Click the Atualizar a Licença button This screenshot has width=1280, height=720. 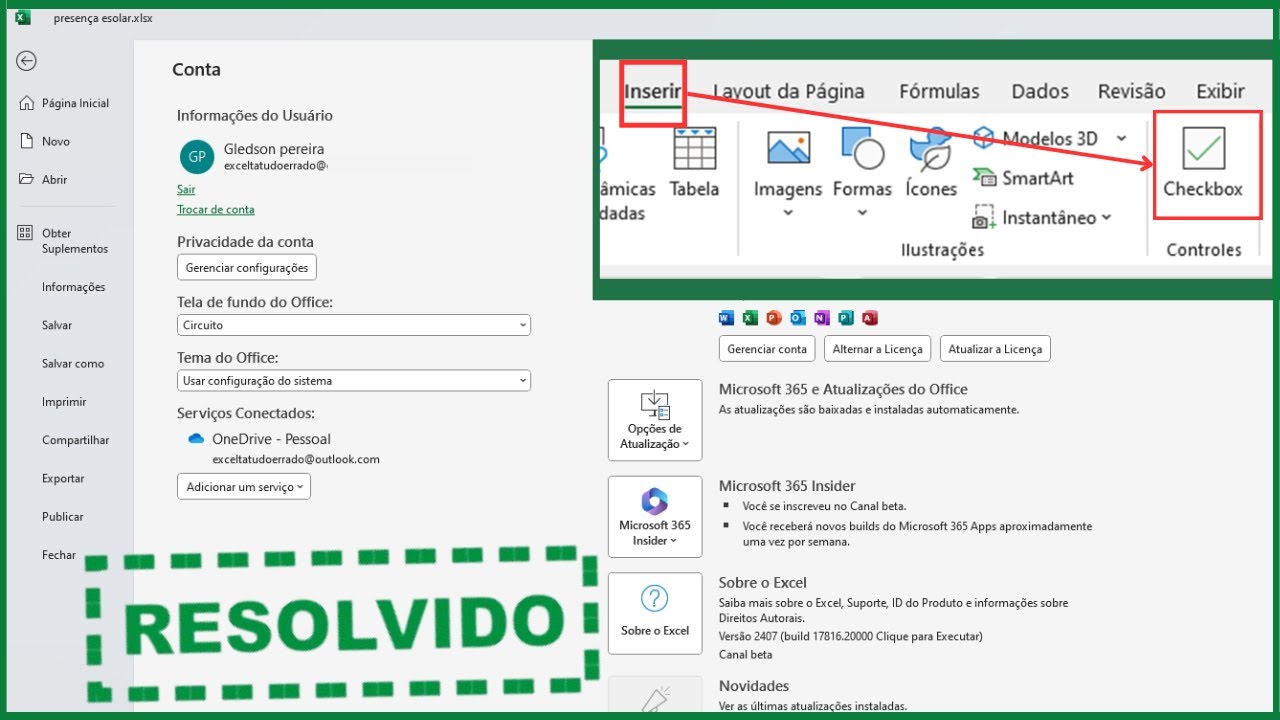click(x=995, y=349)
